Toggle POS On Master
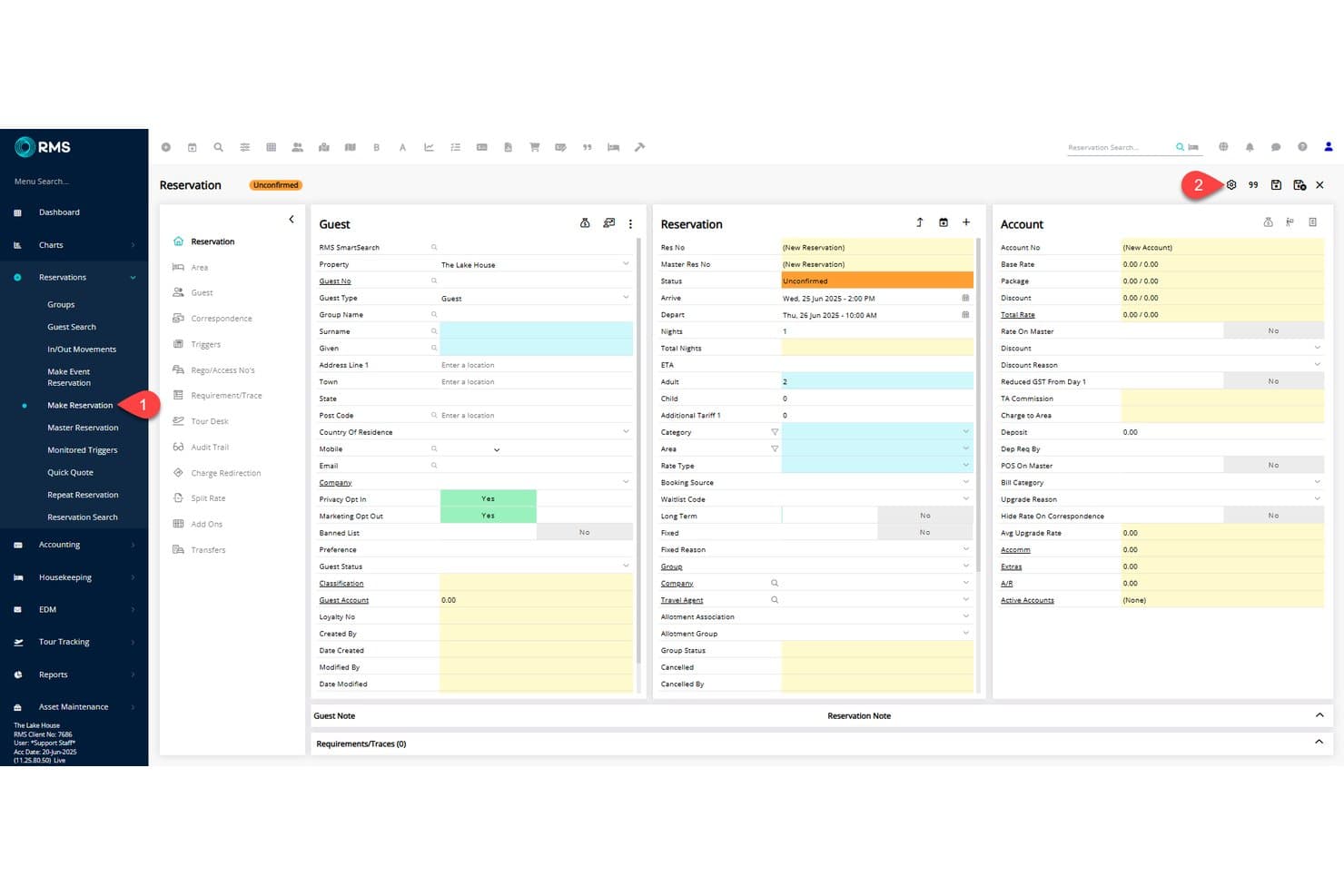Viewport: 1344px width, 896px height. point(1273,466)
